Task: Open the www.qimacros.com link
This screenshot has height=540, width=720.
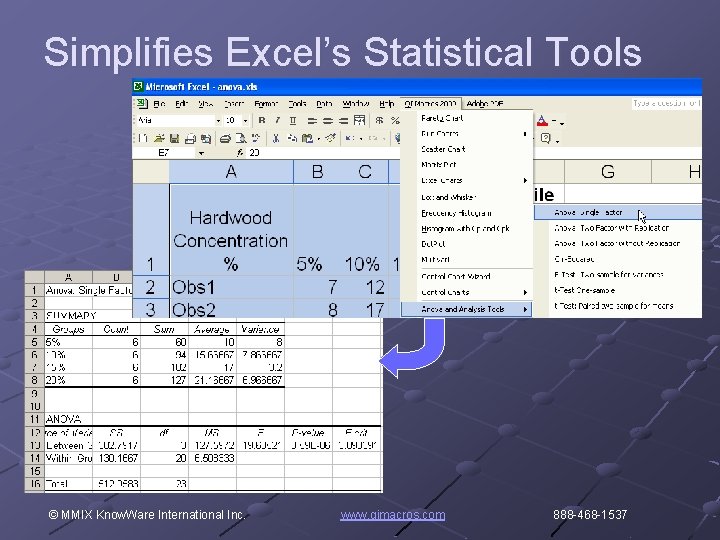Action: pyautogui.click(x=393, y=515)
